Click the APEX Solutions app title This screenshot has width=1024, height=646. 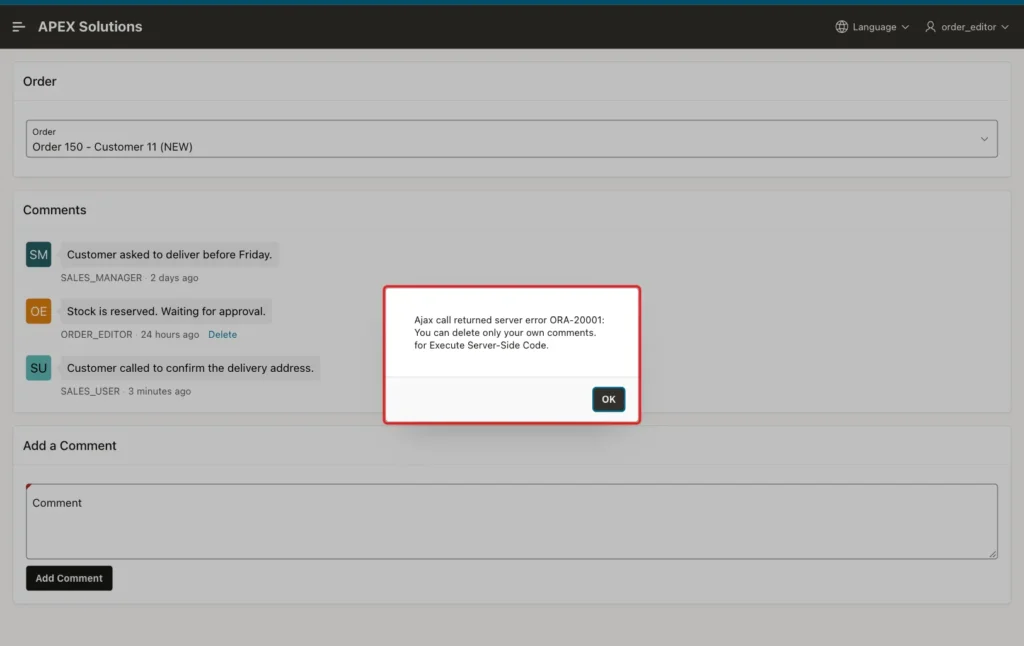[x=90, y=27]
